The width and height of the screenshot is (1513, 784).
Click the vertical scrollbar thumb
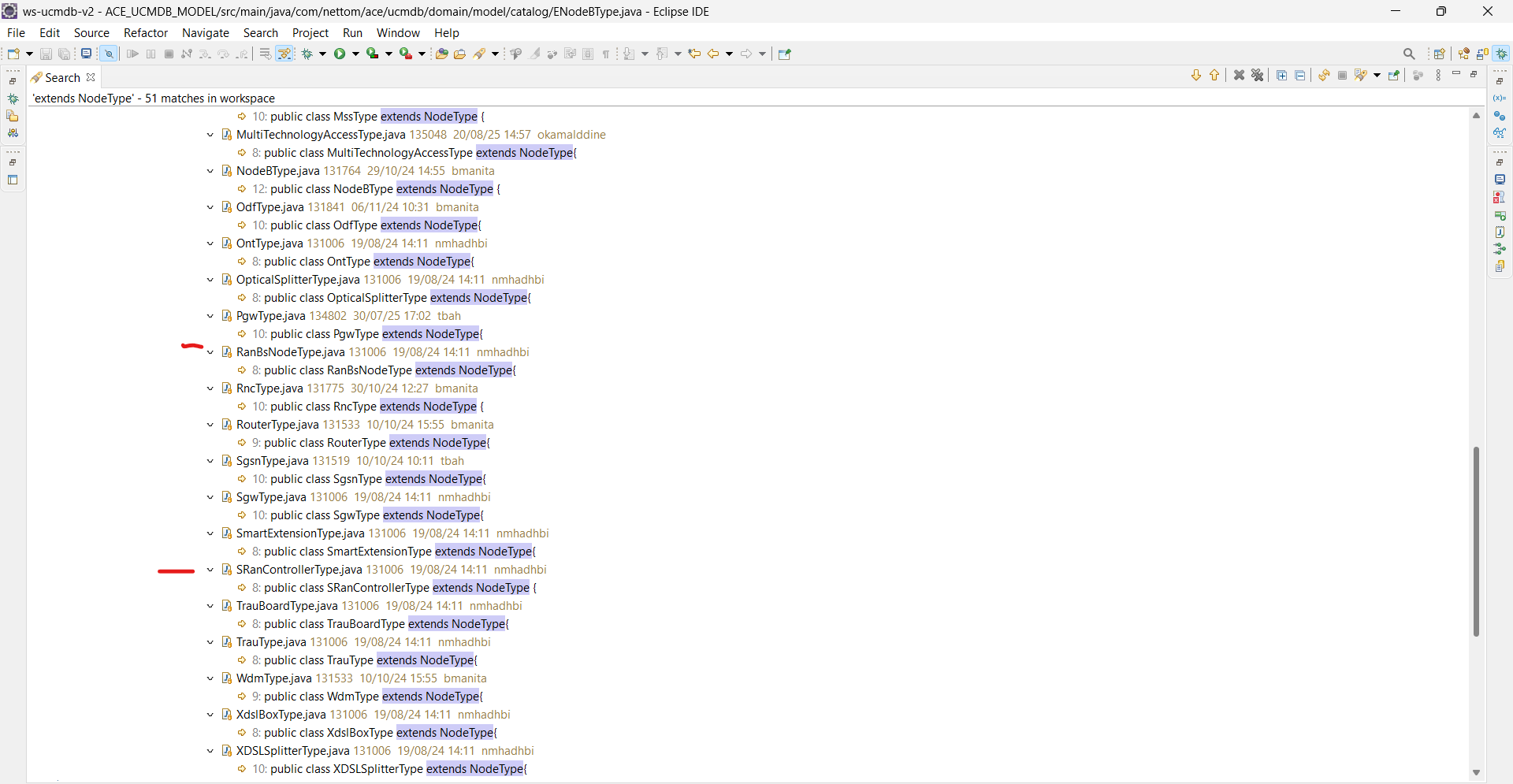coord(1476,541)
